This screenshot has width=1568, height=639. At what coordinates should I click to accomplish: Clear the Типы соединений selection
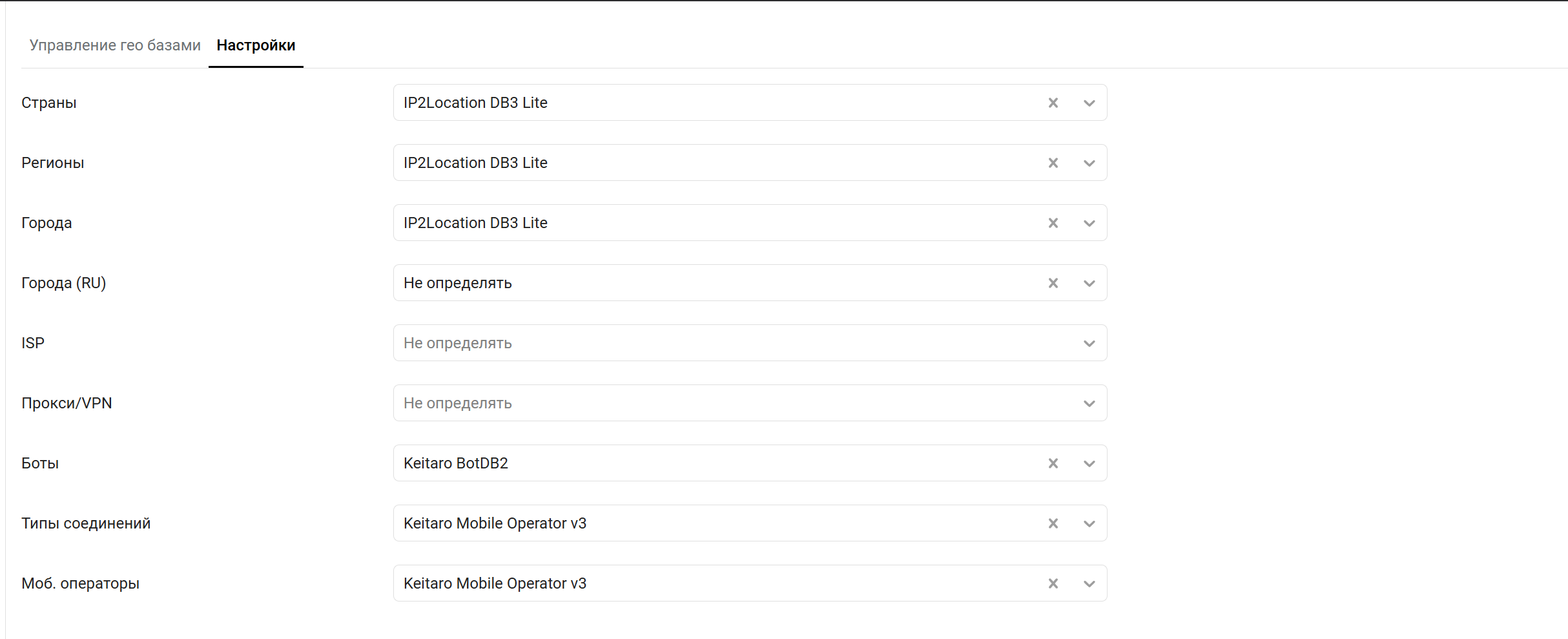click(x=1053, y=523)
